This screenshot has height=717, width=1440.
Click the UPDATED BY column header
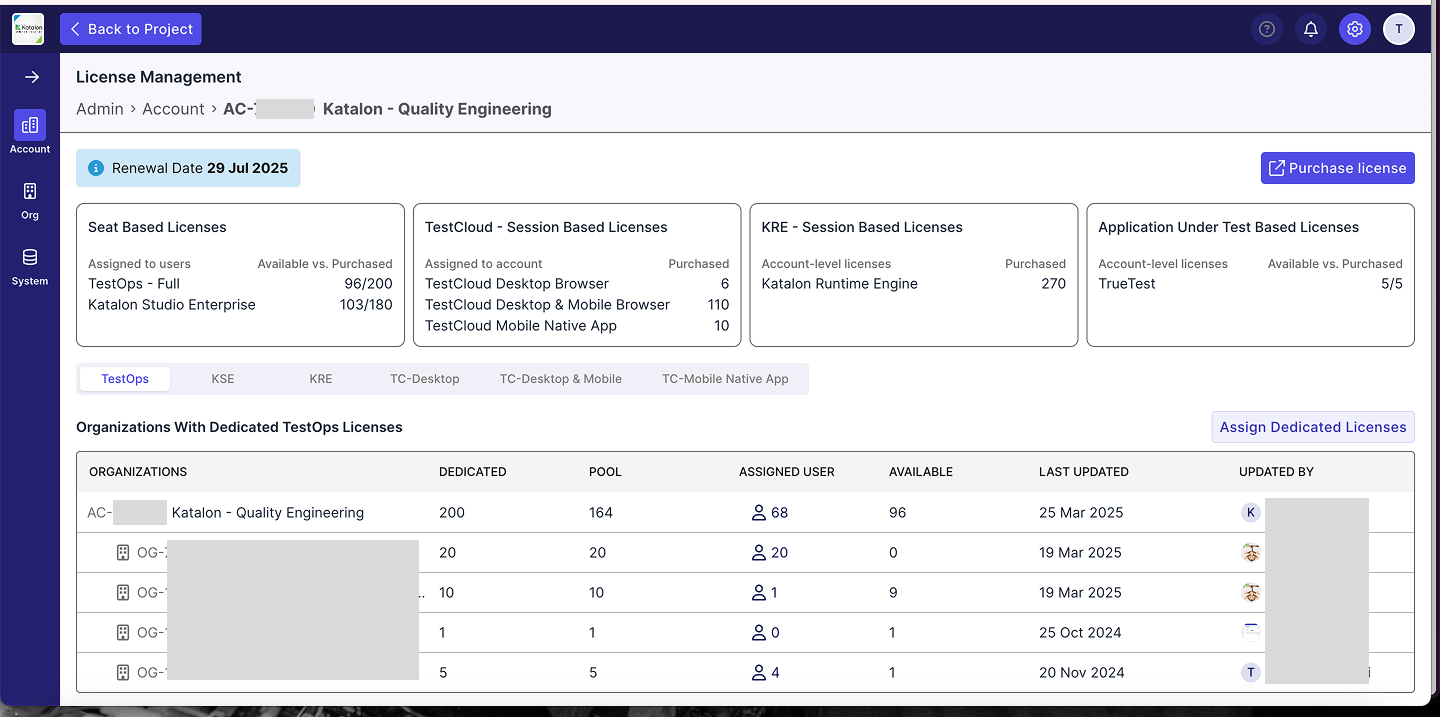[x=1276, y=472]
